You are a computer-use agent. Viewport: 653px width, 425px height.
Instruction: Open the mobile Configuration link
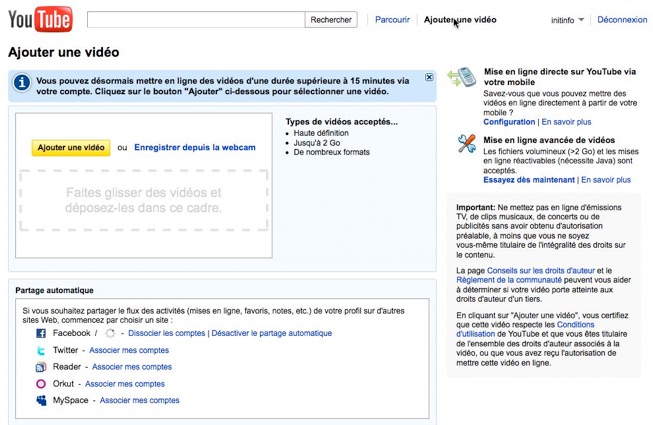click(x=509, y=122)
